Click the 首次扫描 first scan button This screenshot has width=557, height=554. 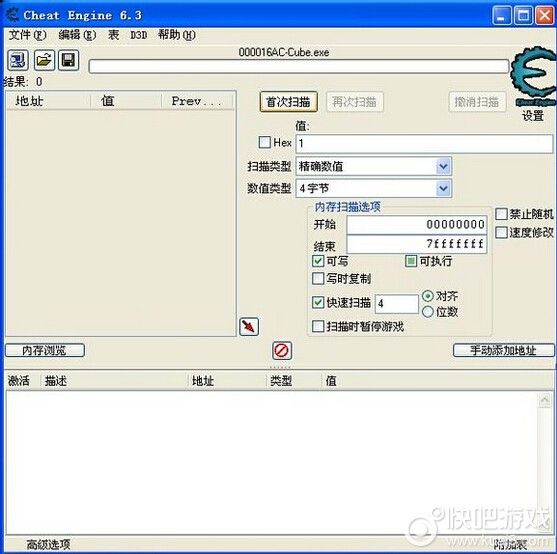288,102
